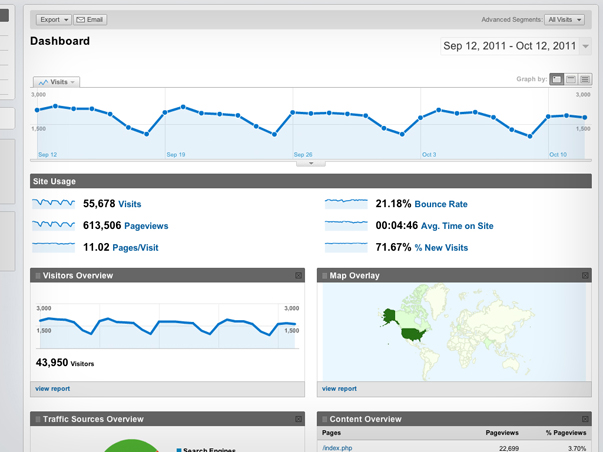Screen dimensions: 603x452
Task: Open the Export dropdown menu
Action: (53, 20)
